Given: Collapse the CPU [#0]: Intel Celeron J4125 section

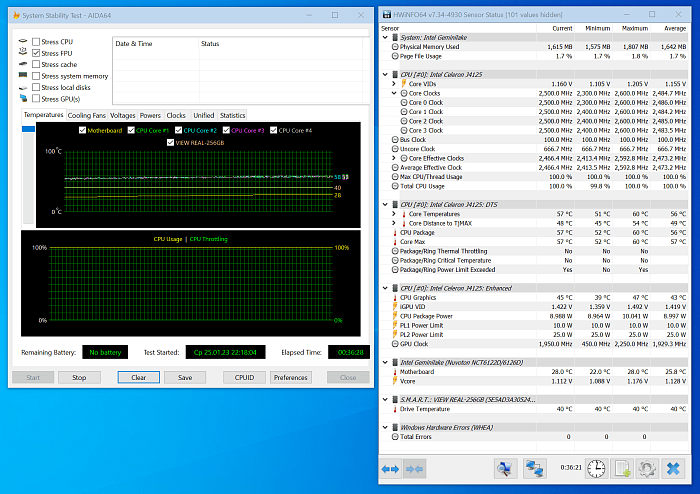Looking at the screenshot, I should [x=385, y=75].
